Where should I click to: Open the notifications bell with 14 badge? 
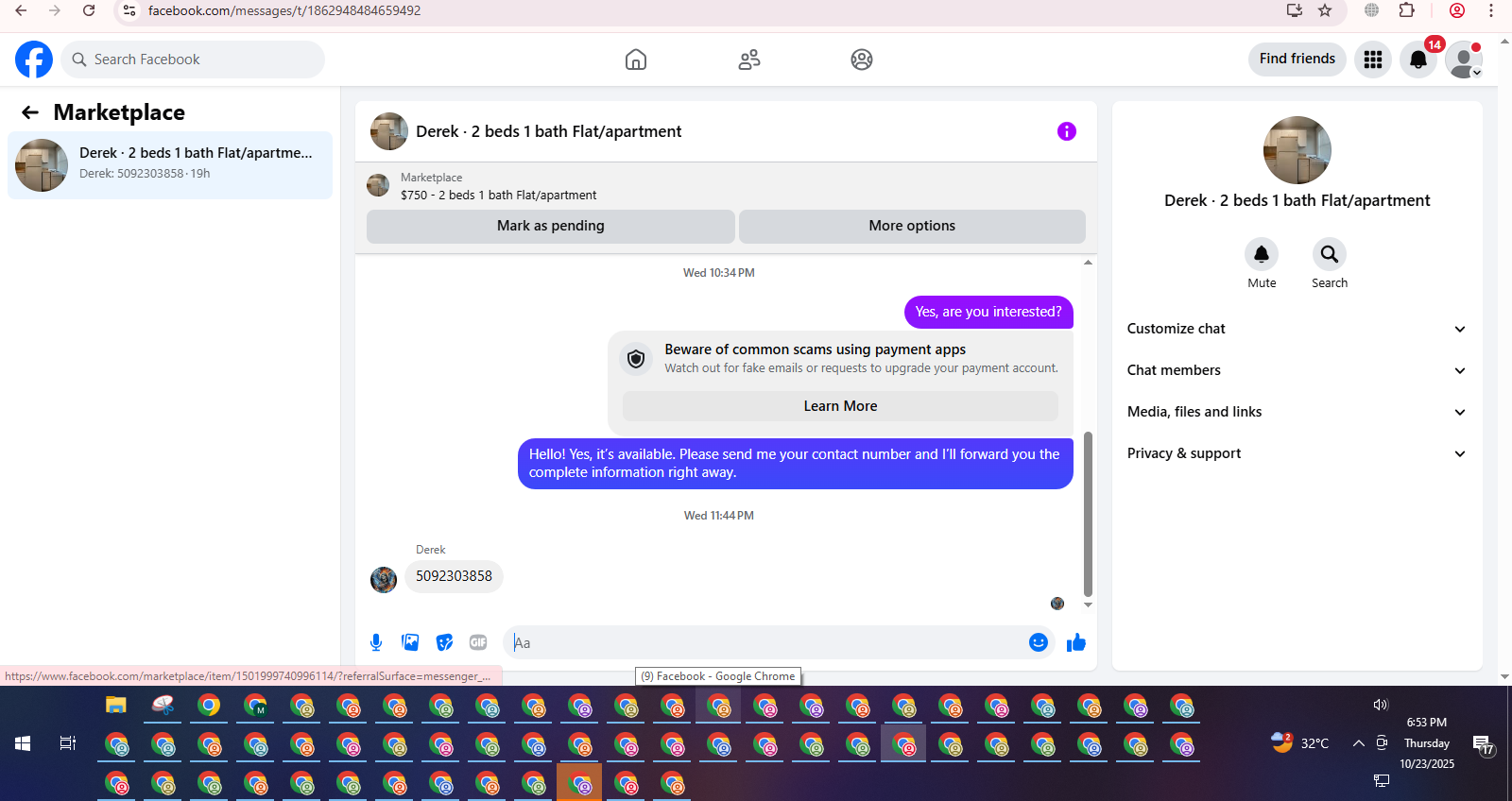(x=1418, y=60)
